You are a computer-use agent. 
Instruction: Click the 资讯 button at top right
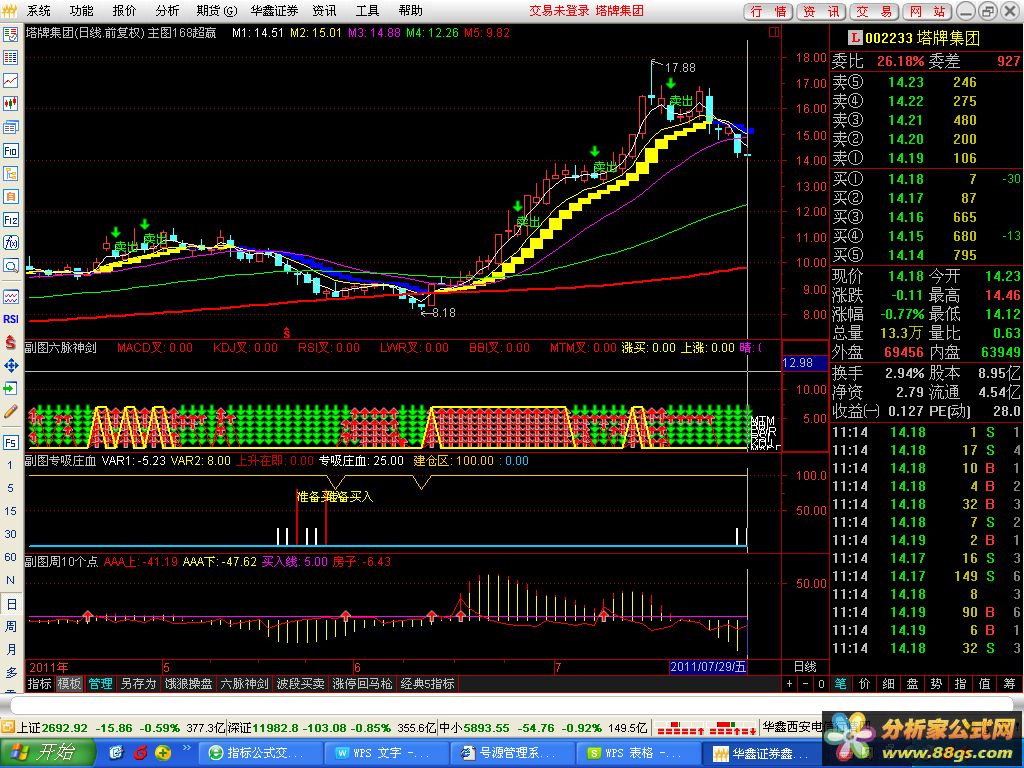click(x=821, y=11)
